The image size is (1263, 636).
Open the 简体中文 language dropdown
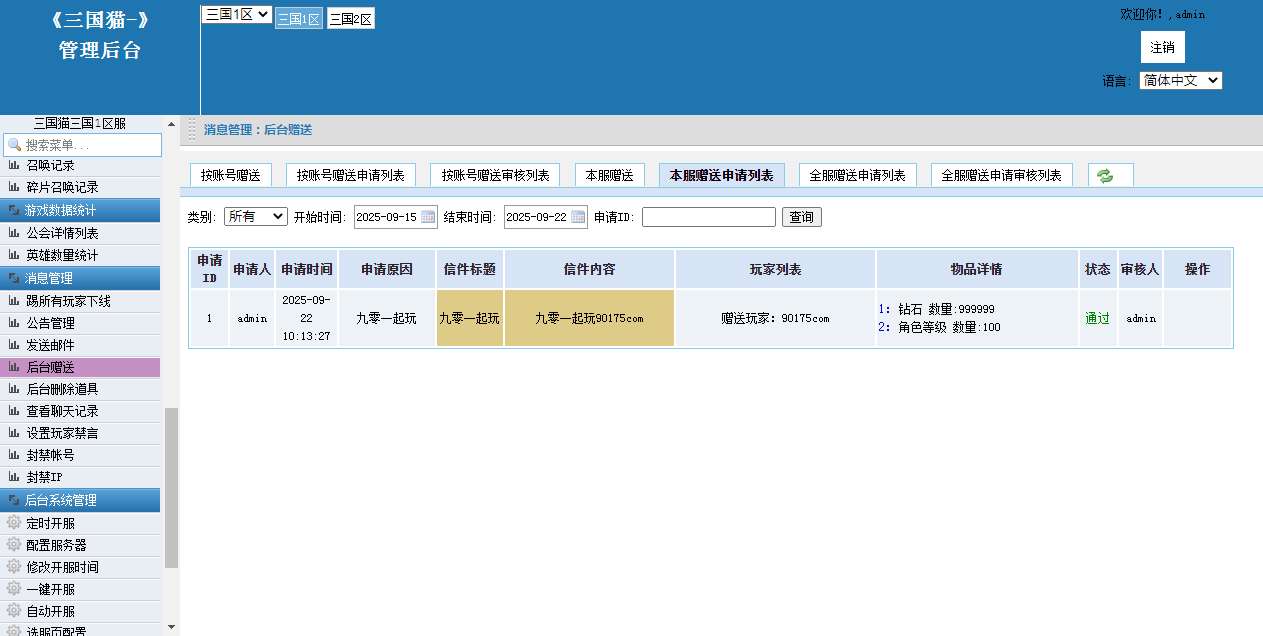tap(1180, 81)
